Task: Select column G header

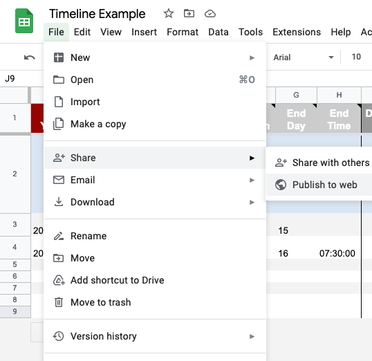Action: pyautogui.click(x=296, y=95)
